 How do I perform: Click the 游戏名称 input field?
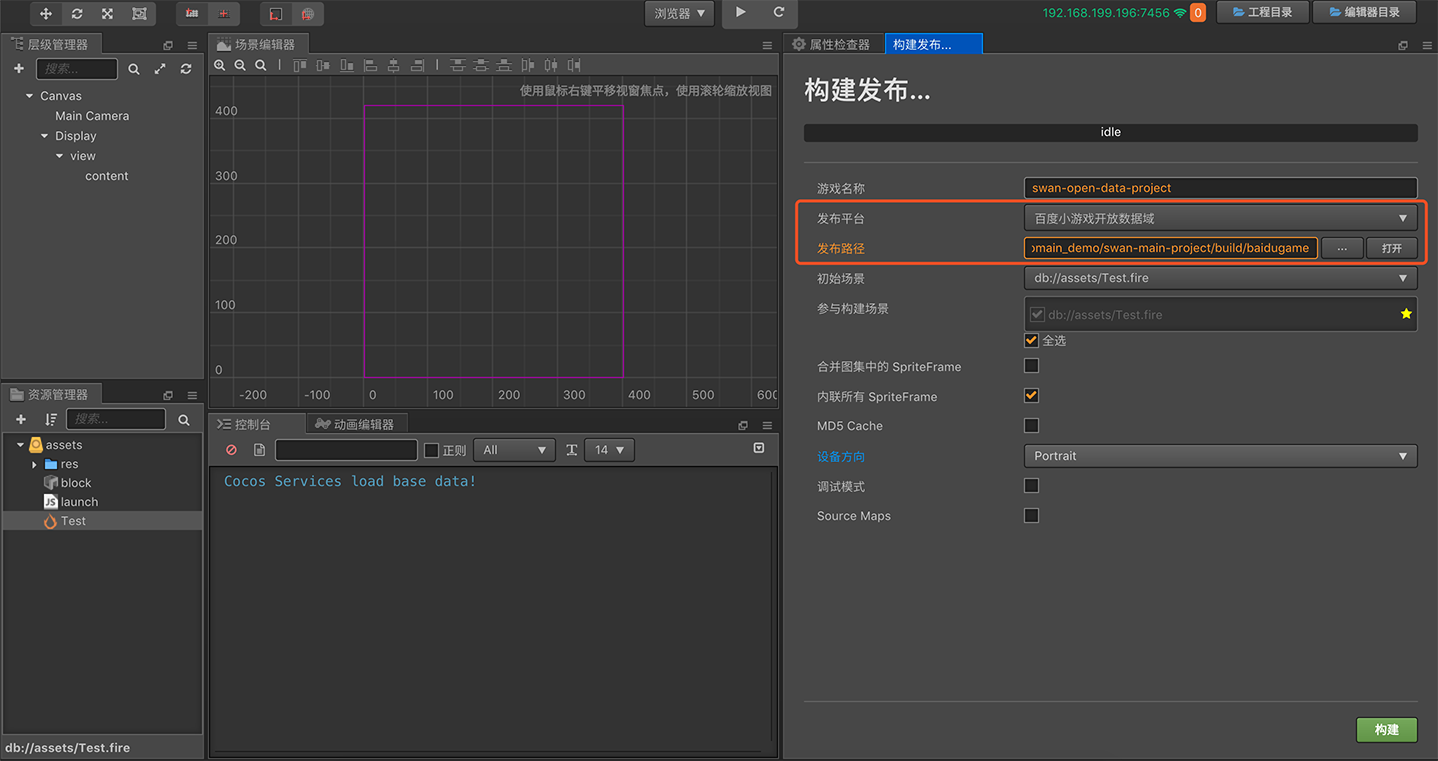pyautogui.click(x=1221, y=188)
